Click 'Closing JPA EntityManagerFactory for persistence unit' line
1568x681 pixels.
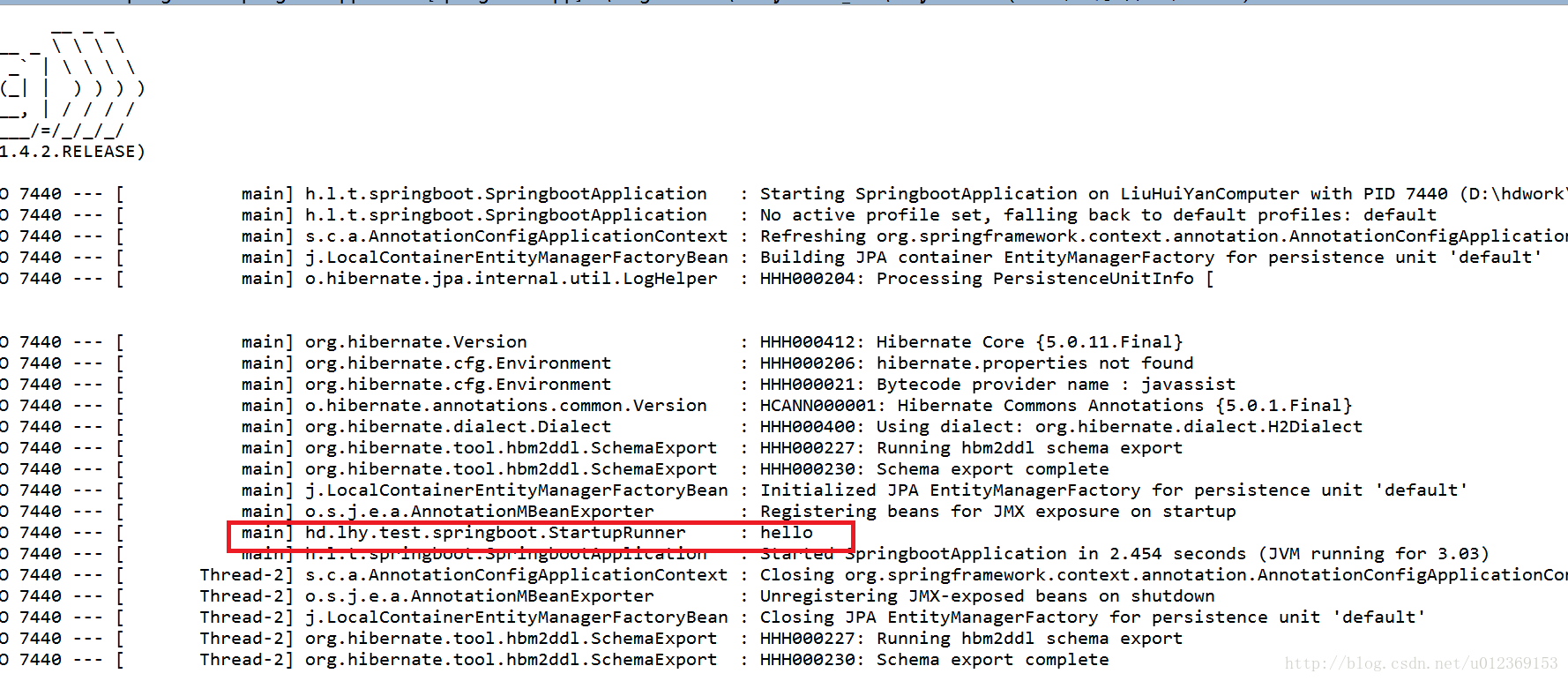point(1093,617)
